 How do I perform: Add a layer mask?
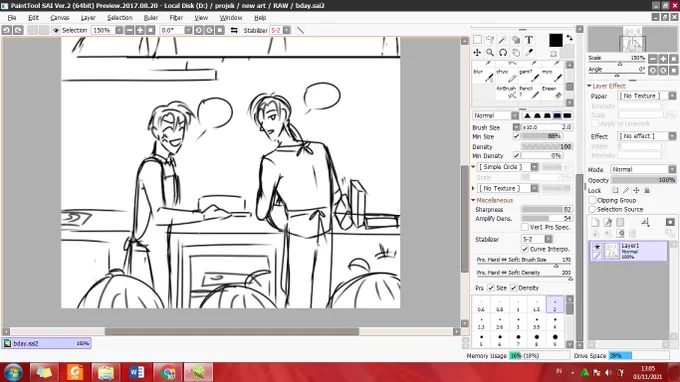[670, 222]
